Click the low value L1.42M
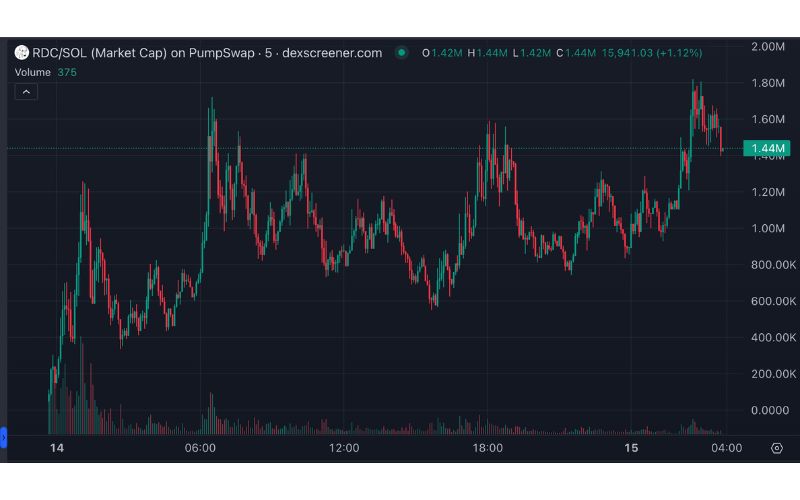The height and width of the screenshot is (500, 800). coord(532,53)
